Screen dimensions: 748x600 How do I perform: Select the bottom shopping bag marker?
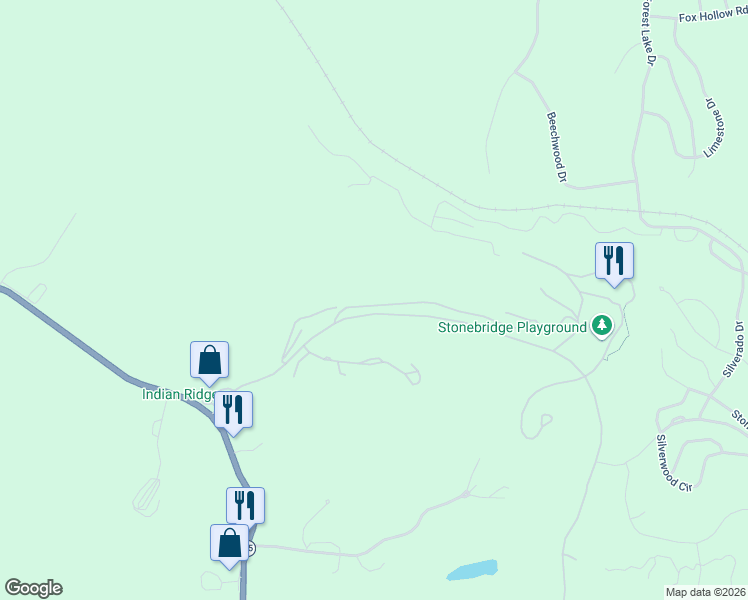coord(229,546)
